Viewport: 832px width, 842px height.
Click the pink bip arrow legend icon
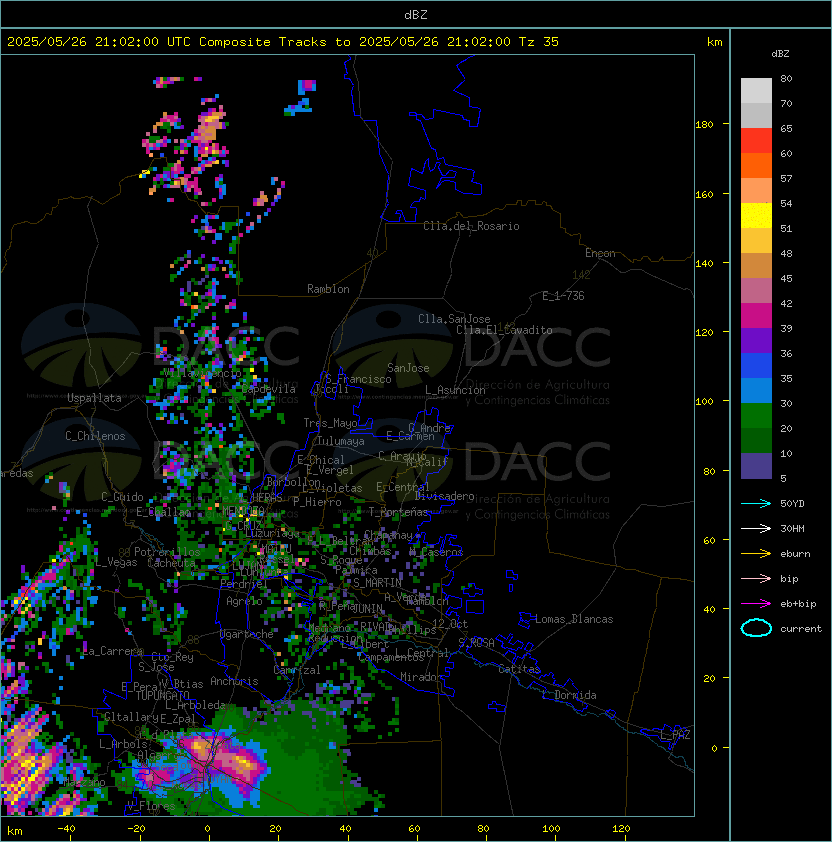(756, 578)
